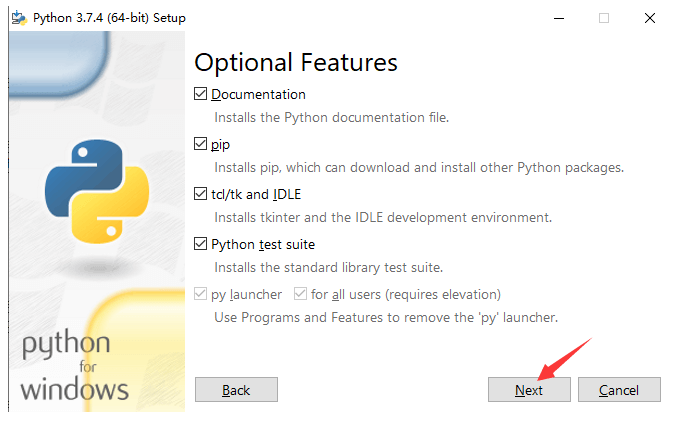Image resolution: width=679 pixels, height=421 pixels.
Task: Click the 'Use Programs and Features' hint text
Action: (x=386, y=317)
